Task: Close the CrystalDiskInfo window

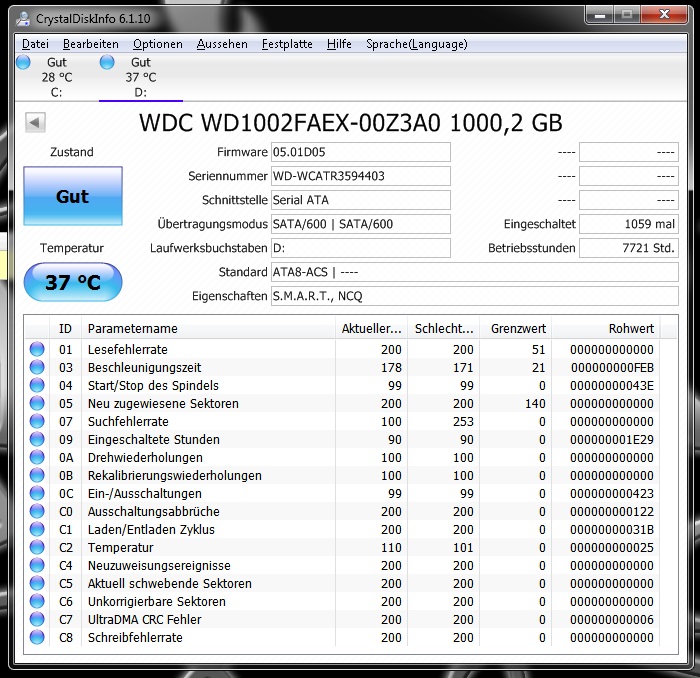Action: [664, 15]
